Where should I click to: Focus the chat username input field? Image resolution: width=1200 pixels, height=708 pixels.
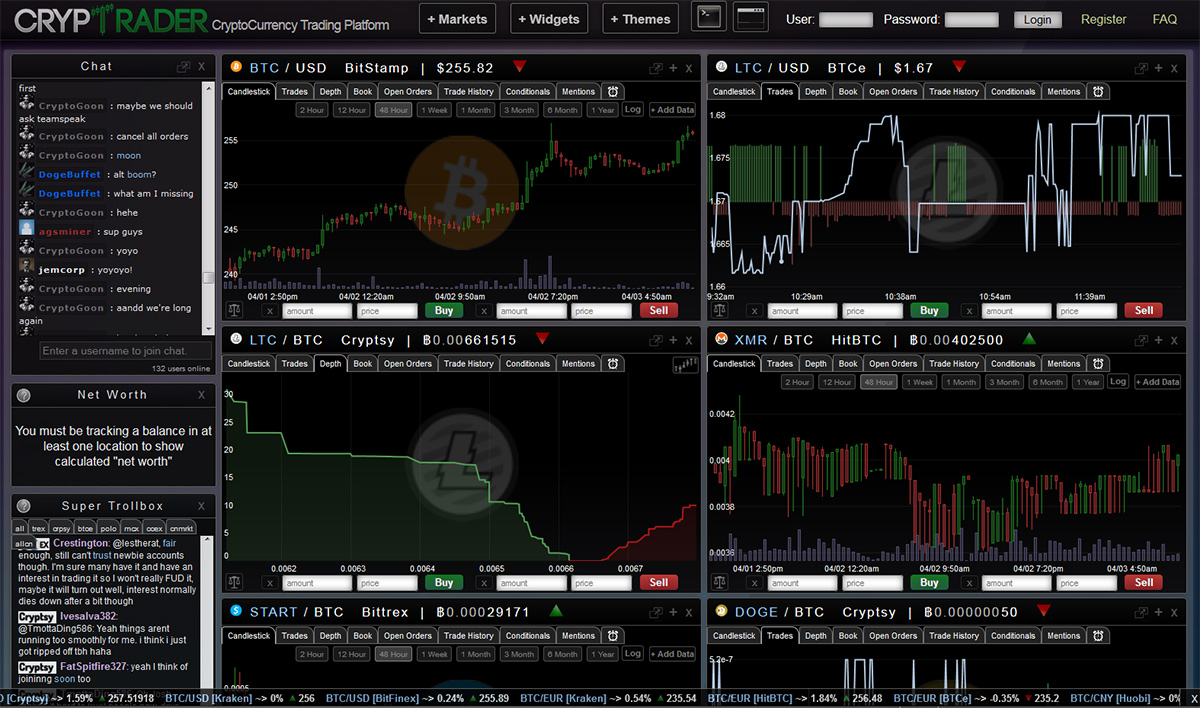click(x=126, y=351)
